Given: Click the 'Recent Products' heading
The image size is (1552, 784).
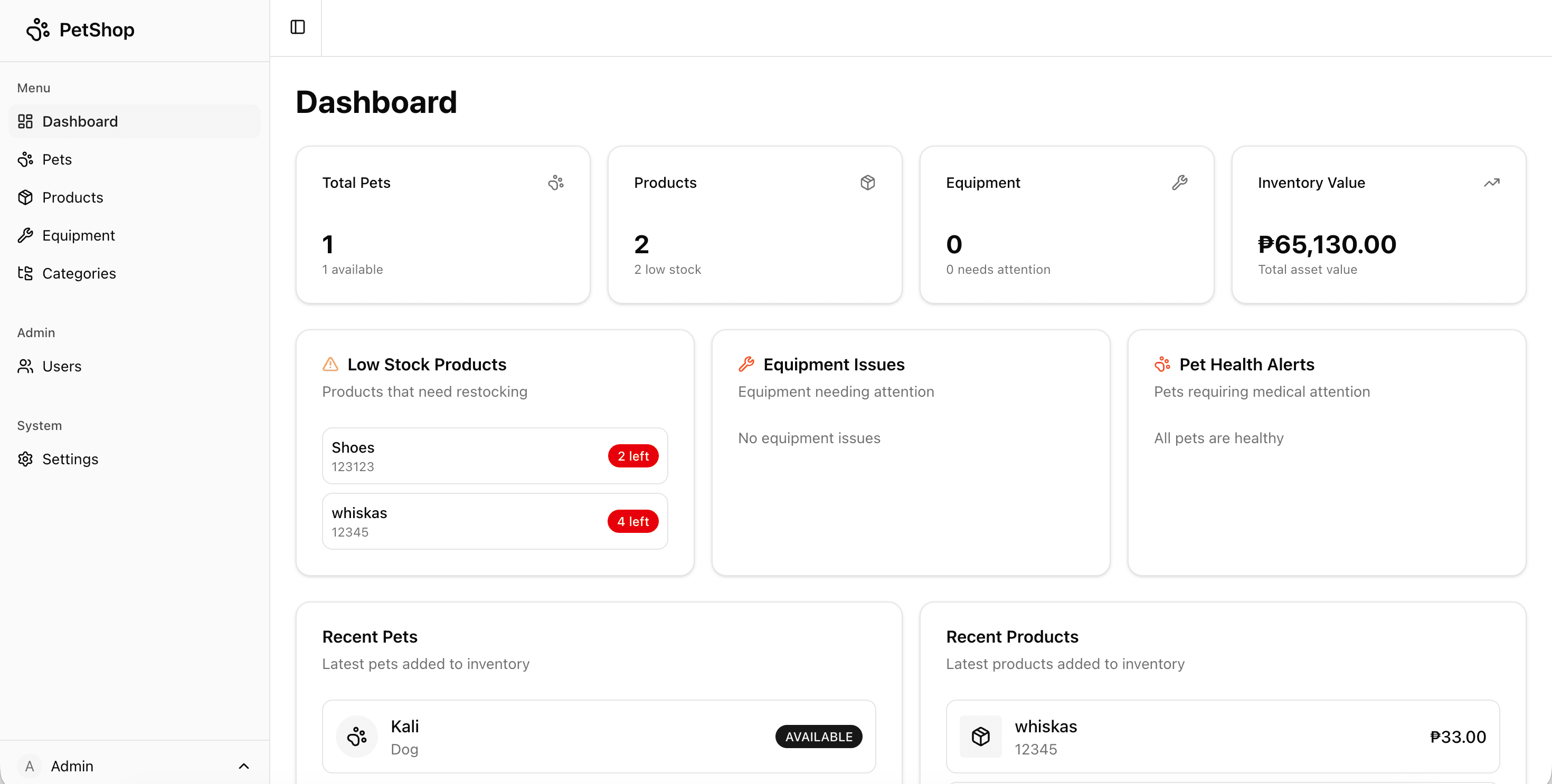Looking at the screenshot, I should [x=1012, y=637].
